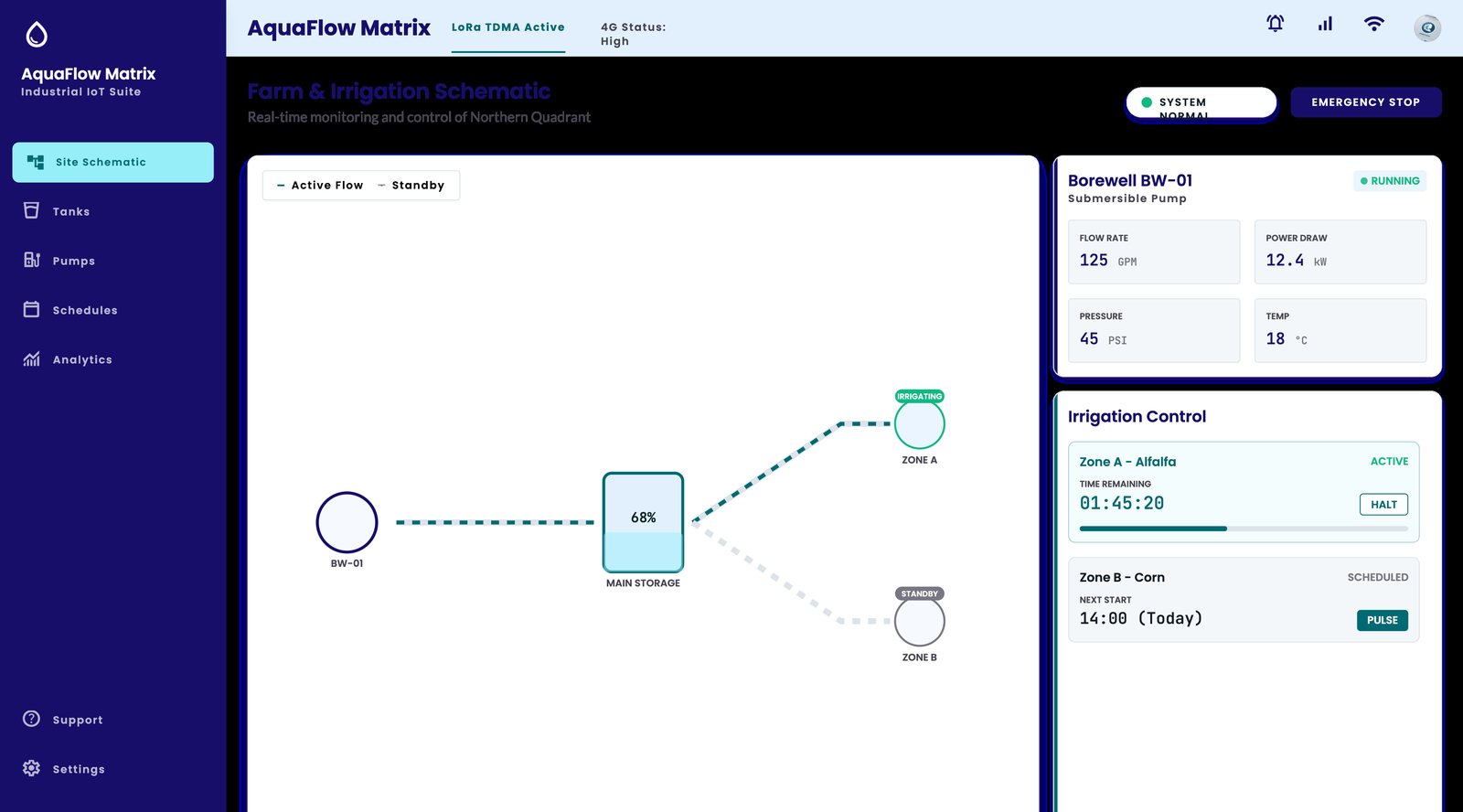Click the Site Schematic sidebar icon

(x=36, y=162)
